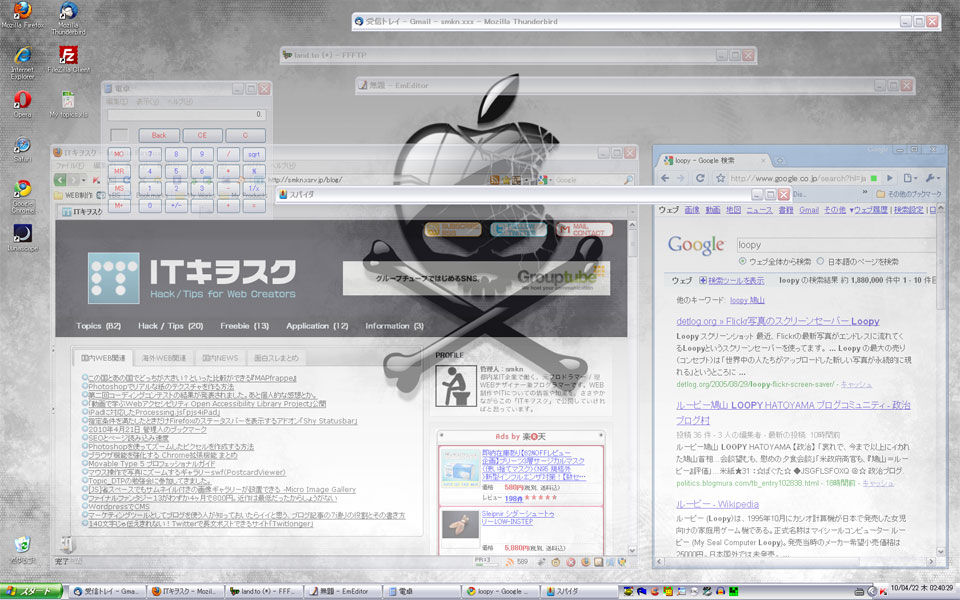
Task: Open the Safari desktop shortcut
Action: [x=22, y=146]
